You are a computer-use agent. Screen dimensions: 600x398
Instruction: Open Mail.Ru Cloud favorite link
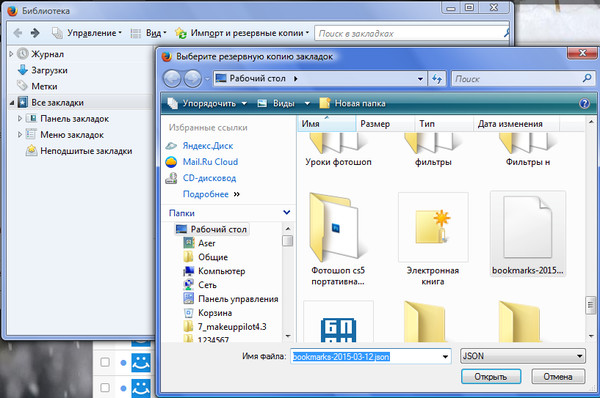coord(210,162)
